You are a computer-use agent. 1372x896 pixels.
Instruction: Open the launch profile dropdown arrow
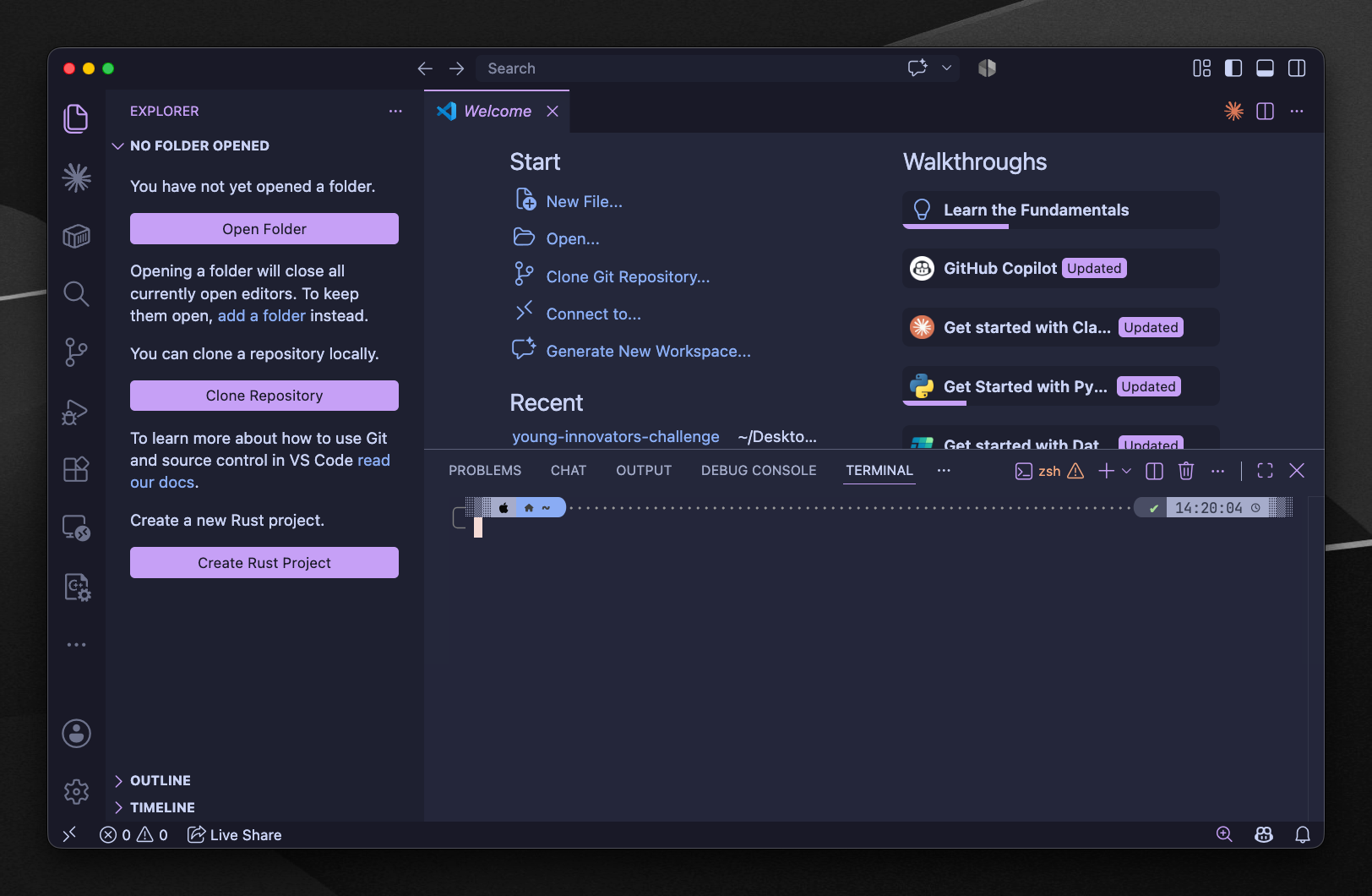tap(1126, 471)
